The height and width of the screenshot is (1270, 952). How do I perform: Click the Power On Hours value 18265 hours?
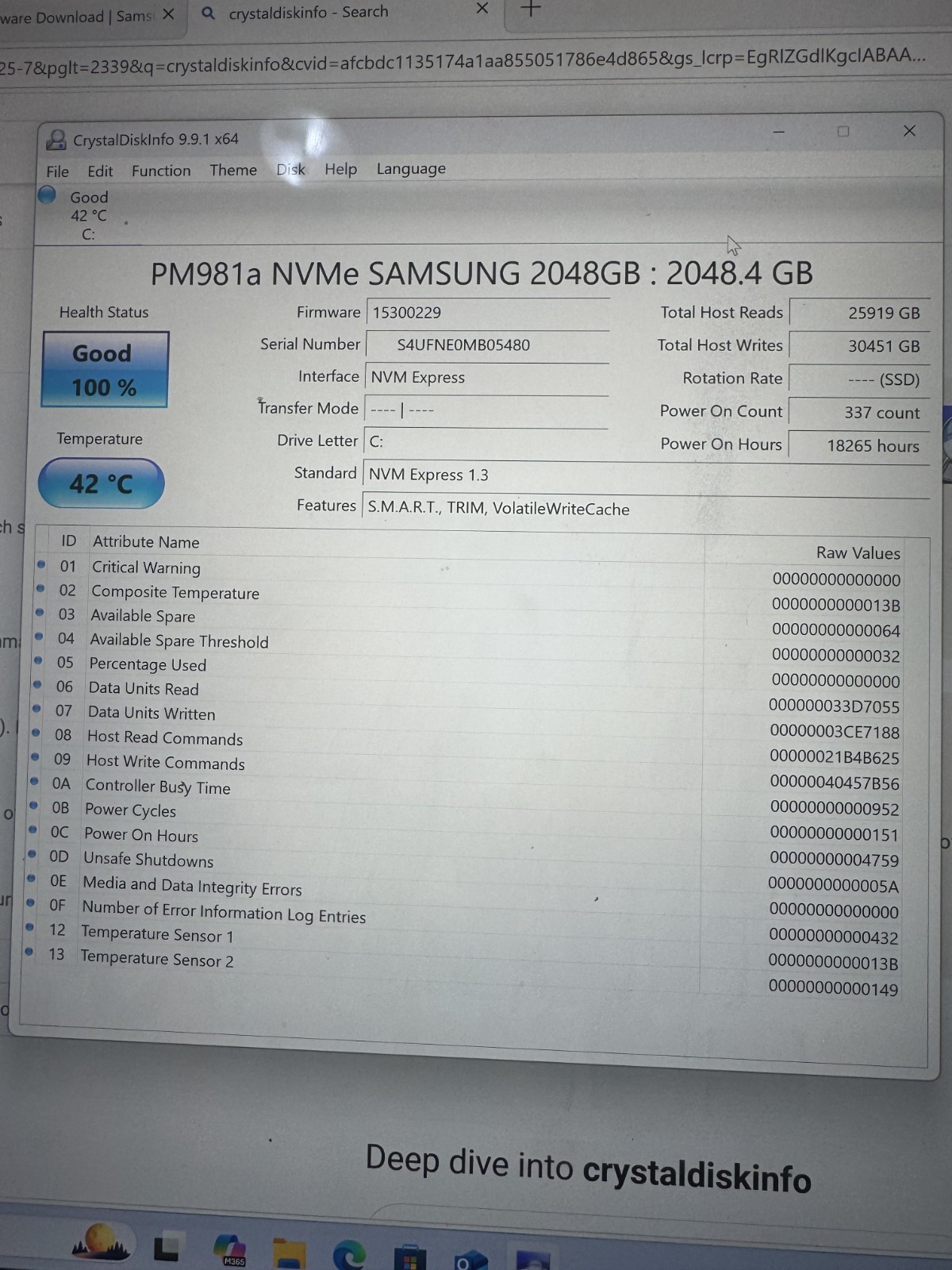tap(859, 446)
